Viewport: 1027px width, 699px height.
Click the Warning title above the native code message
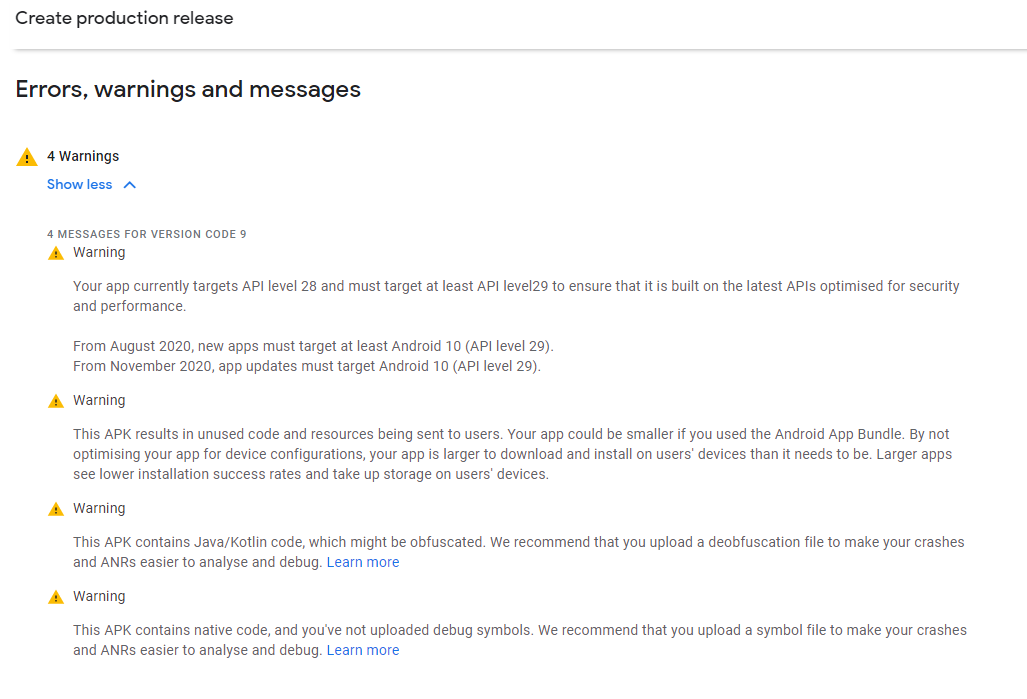[x=99, y=596]
